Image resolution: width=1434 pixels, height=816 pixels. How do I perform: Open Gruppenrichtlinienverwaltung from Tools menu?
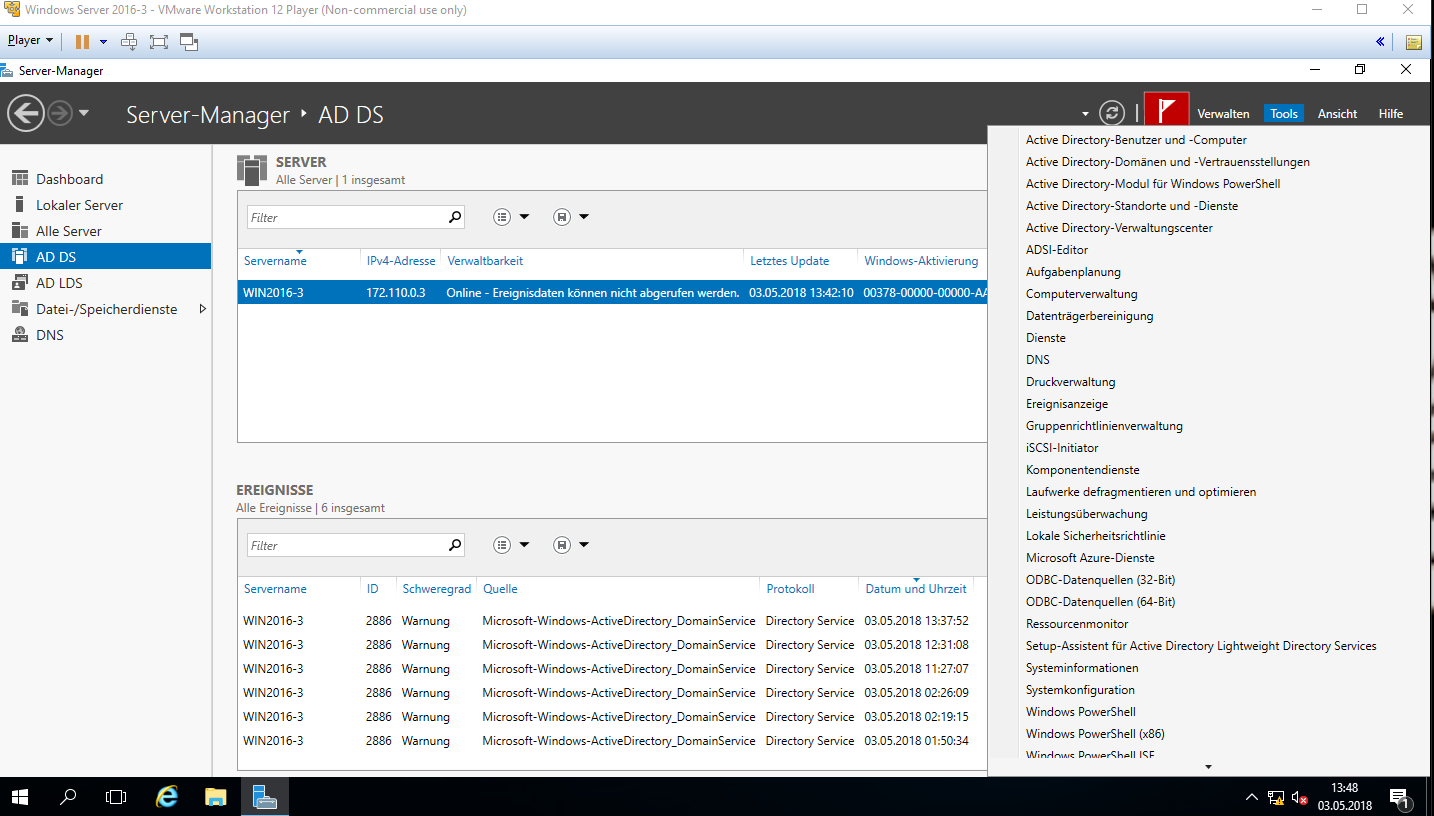1104,426
